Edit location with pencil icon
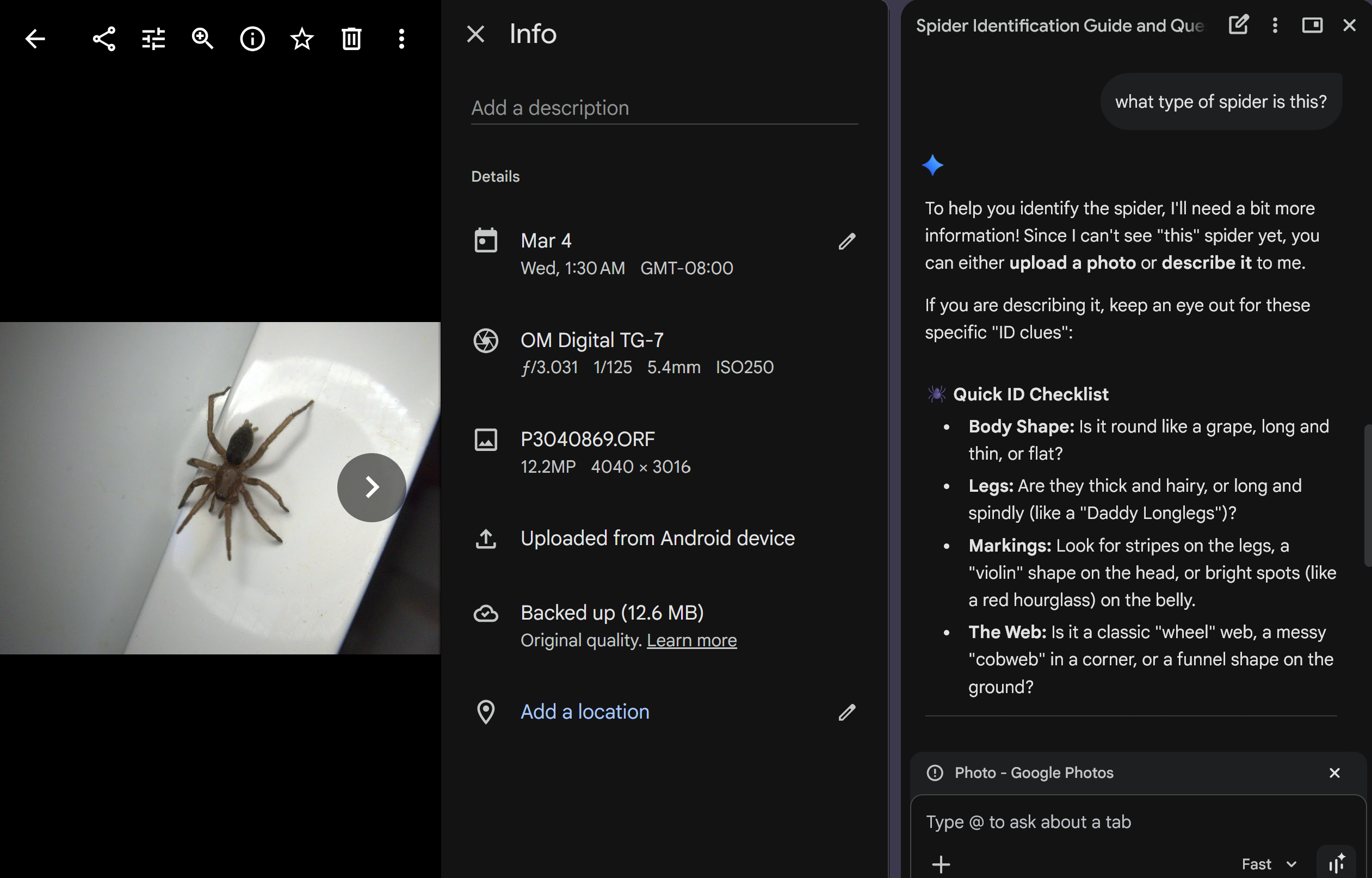 [846, 712]
